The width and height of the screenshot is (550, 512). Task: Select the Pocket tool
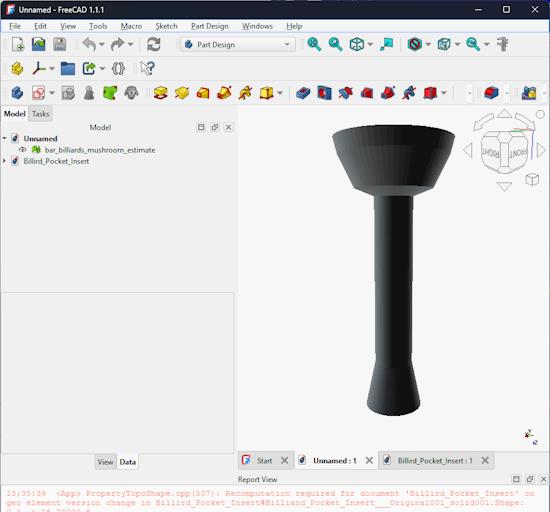303,93
